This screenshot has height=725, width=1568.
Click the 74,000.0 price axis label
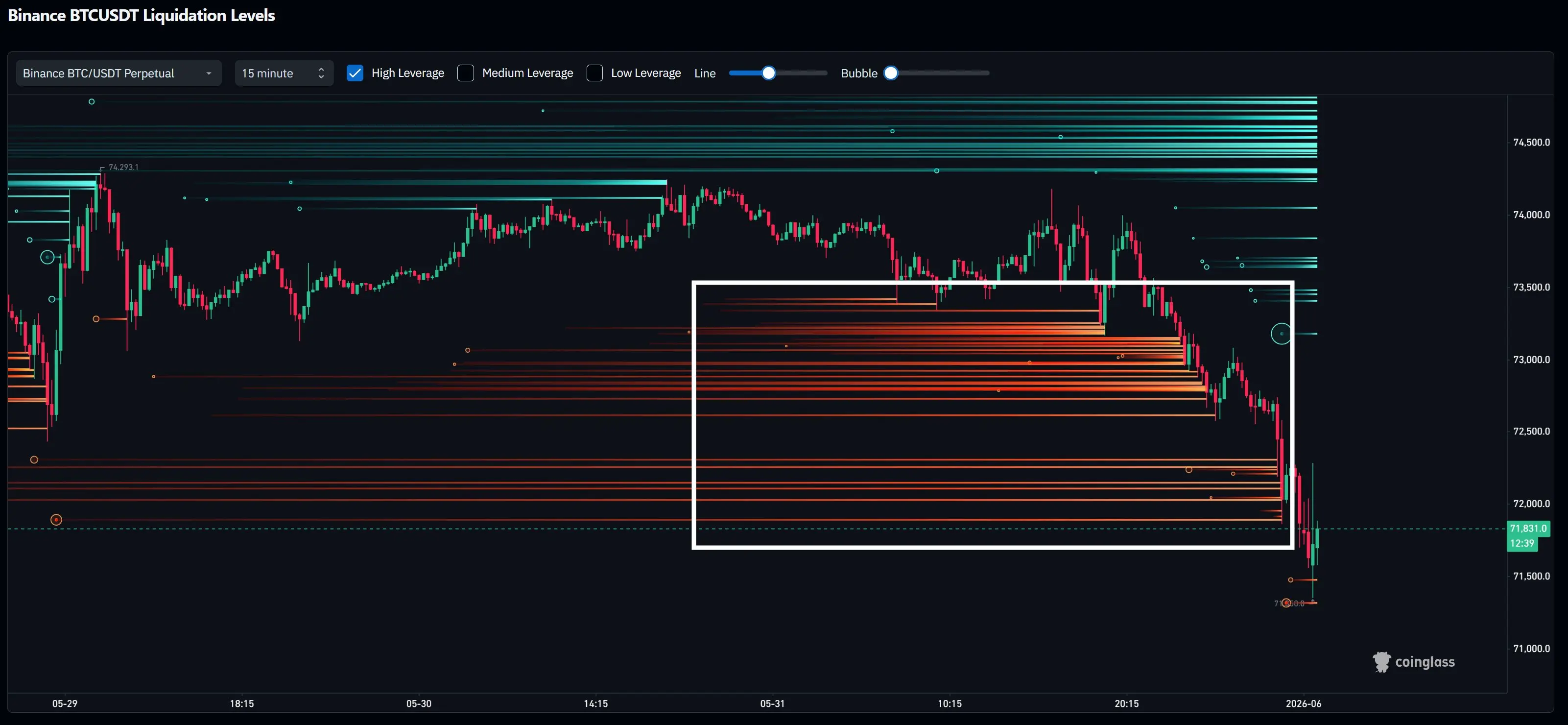(1531, 215)
